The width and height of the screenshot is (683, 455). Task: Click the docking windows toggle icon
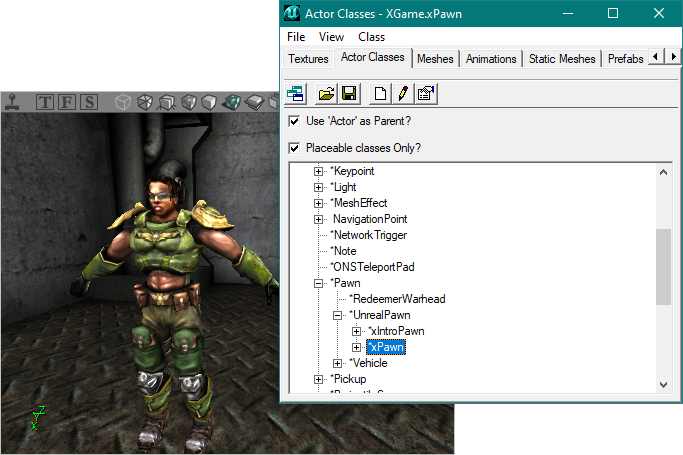(296, 94)
